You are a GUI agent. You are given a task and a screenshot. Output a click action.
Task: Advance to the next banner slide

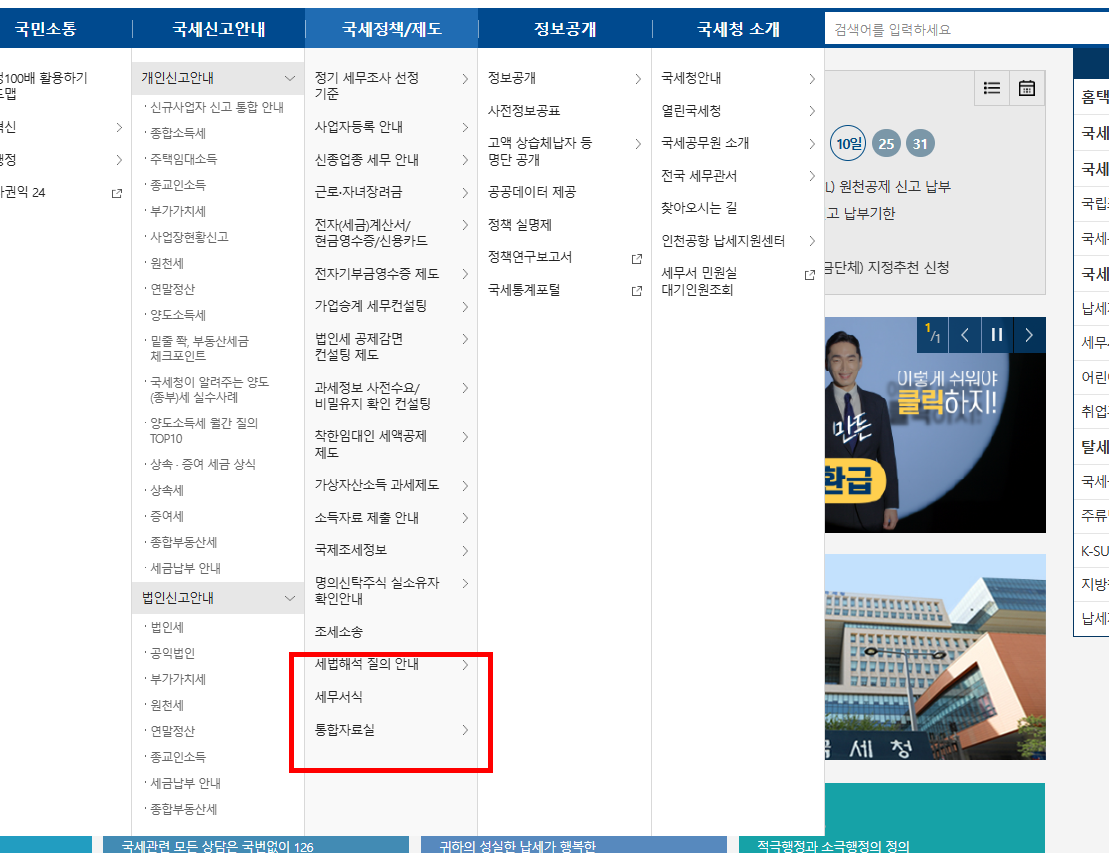point(1029,336)
